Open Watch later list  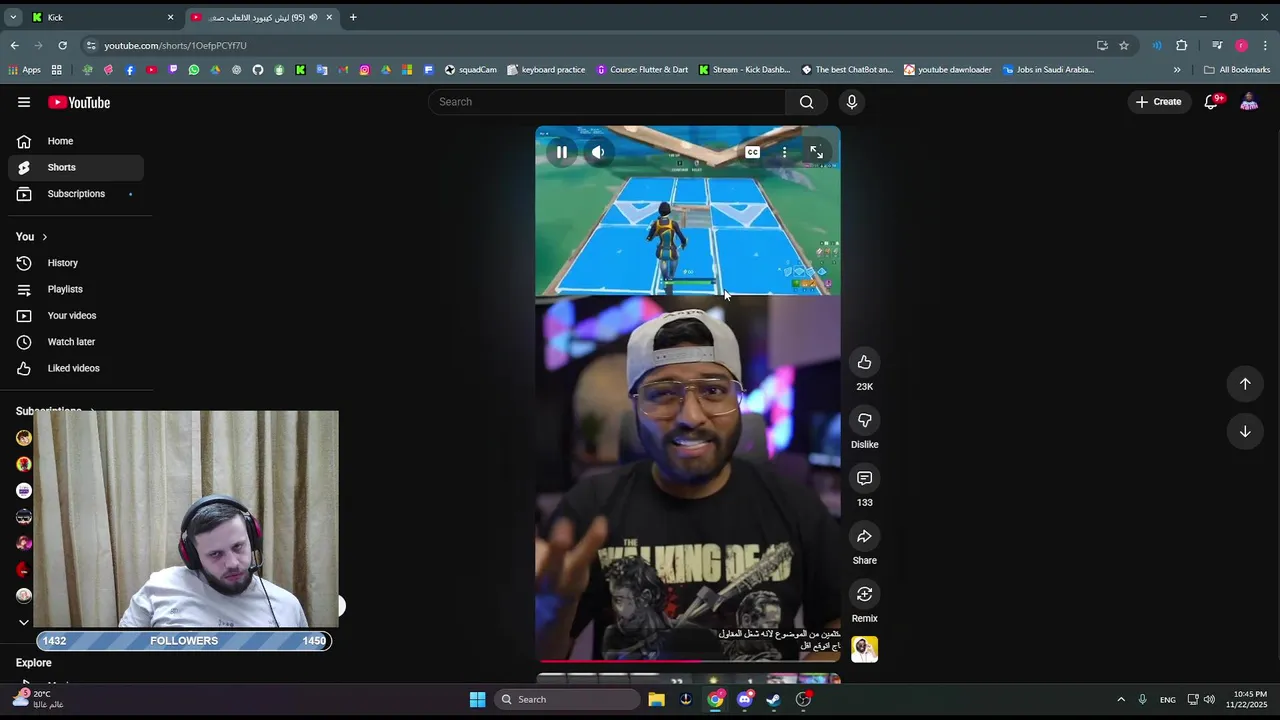pos(76,342)
